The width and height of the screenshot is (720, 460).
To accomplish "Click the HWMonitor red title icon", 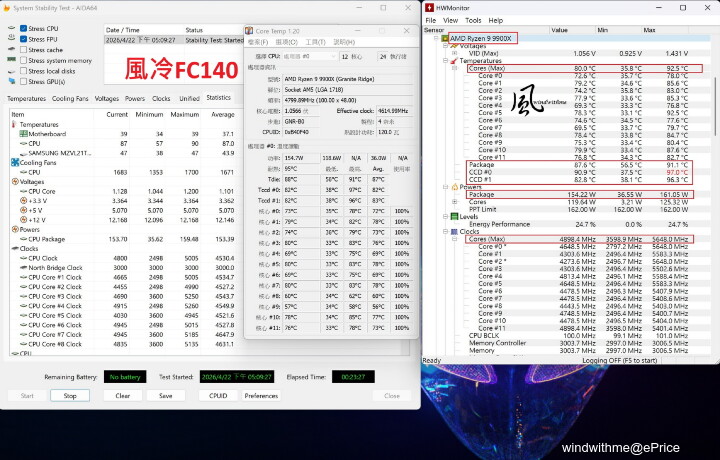I will [429, 8].
